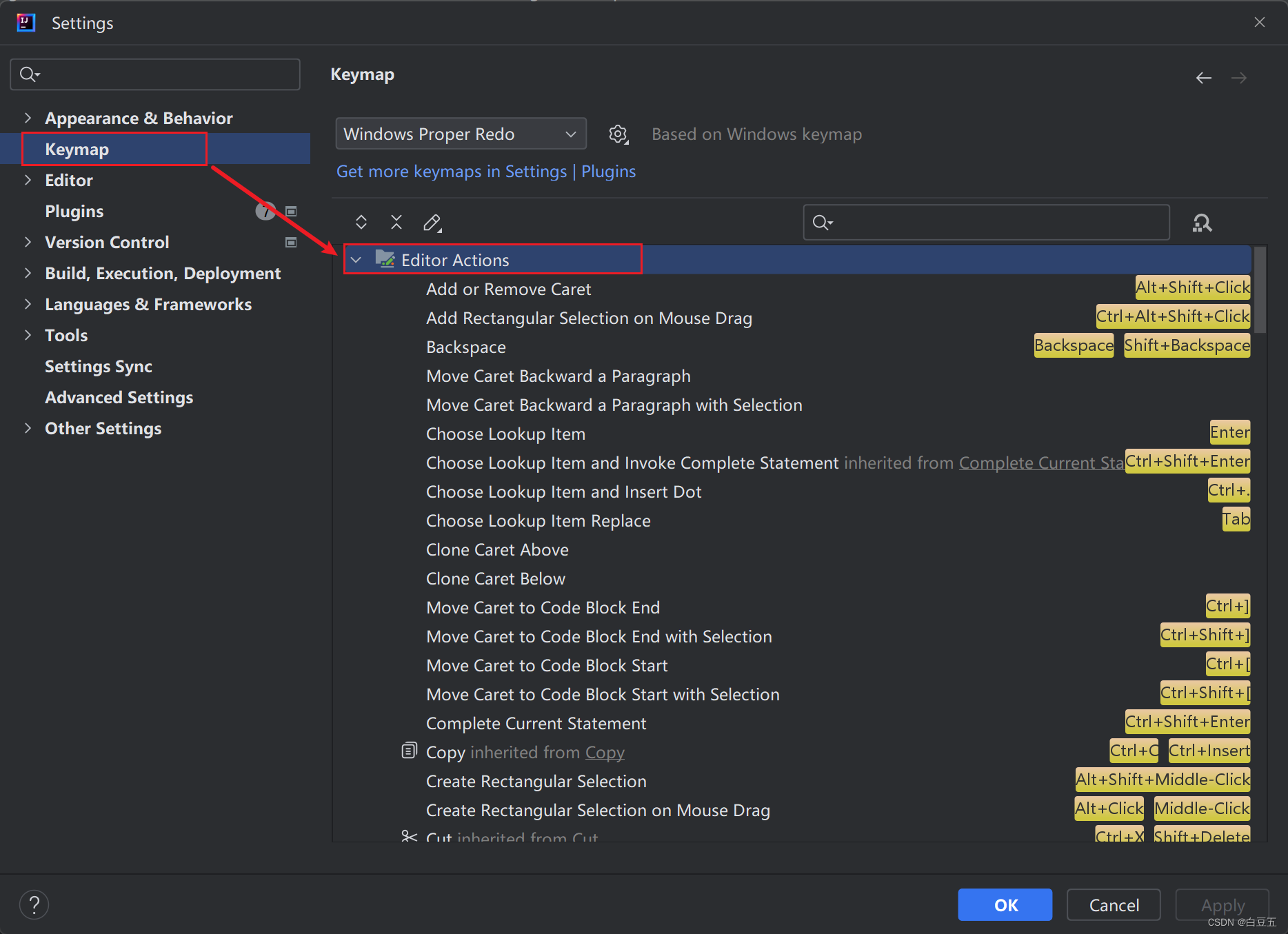
Task: Select Plugins in the settings sidebar
Action: point(74,211)
